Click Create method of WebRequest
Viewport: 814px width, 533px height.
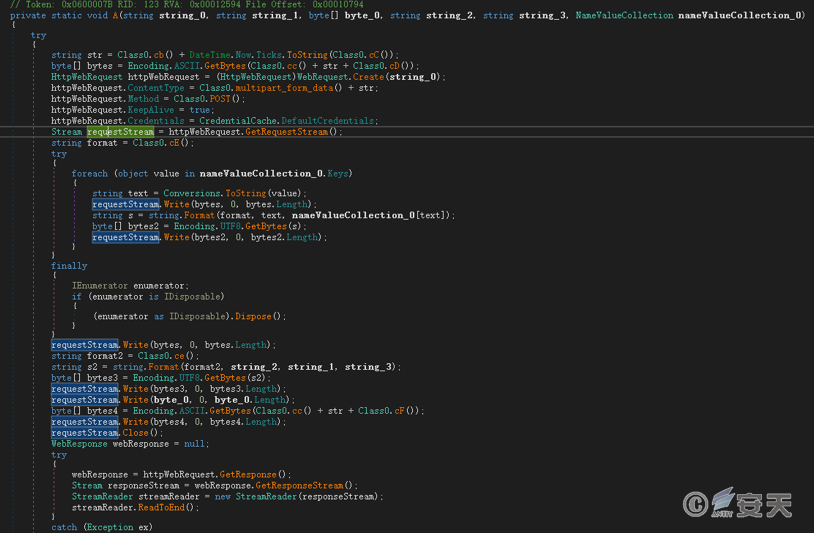coord(369,77)
